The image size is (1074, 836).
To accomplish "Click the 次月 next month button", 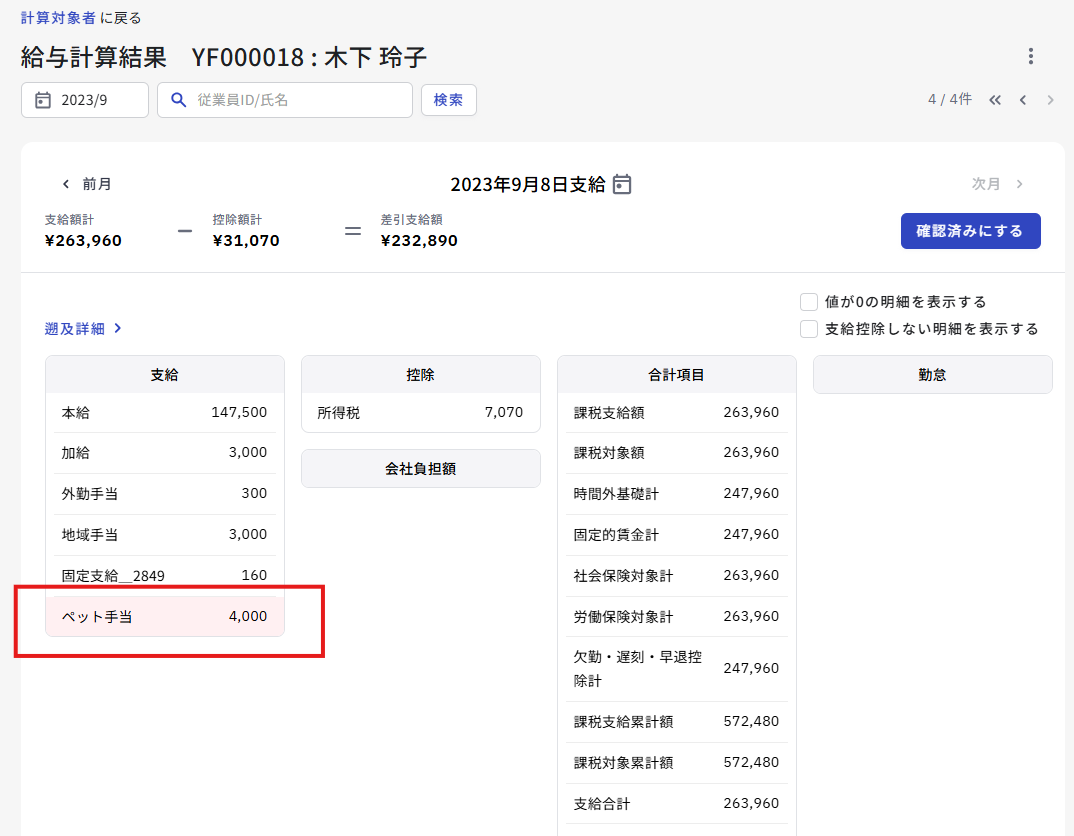I will pos(997,183).
